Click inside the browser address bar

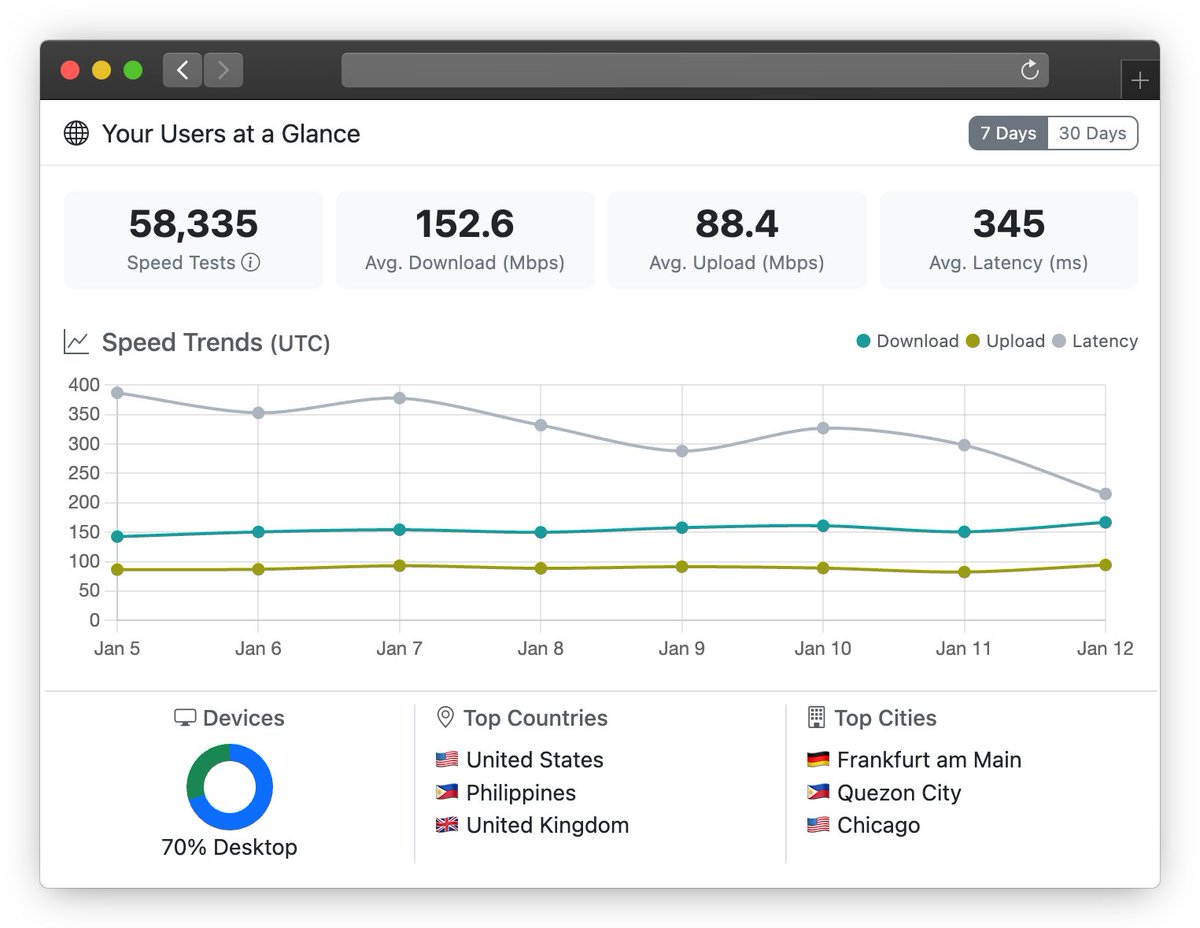pos(690,69)
